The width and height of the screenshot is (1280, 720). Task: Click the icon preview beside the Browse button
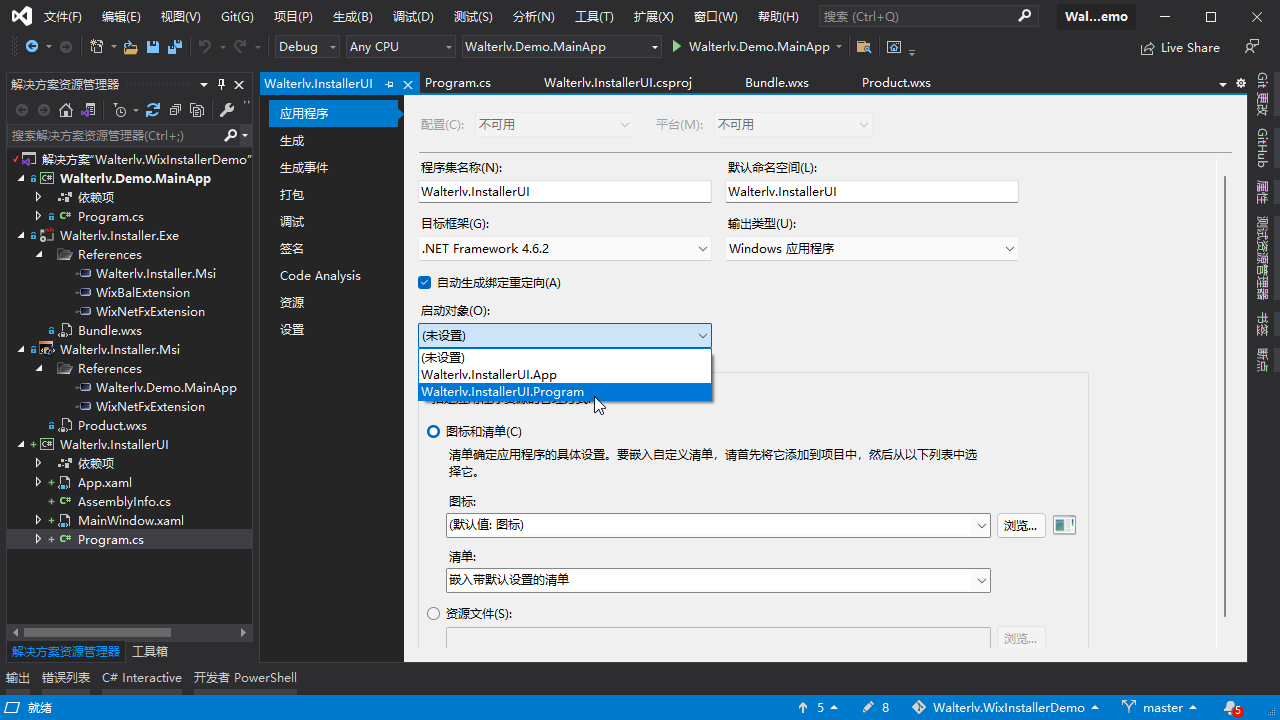1064,525
